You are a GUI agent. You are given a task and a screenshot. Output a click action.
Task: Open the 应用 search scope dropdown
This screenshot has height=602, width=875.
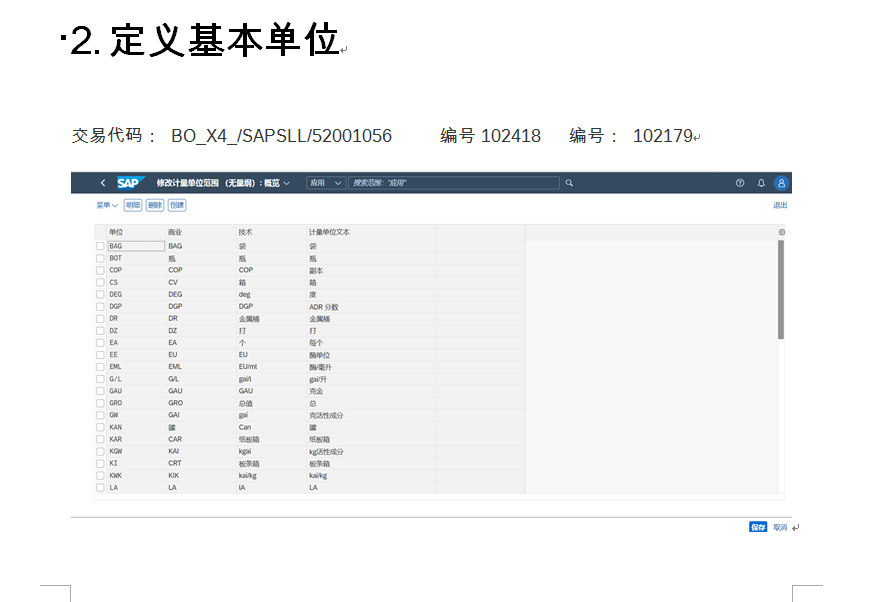[x=325, y=183]
